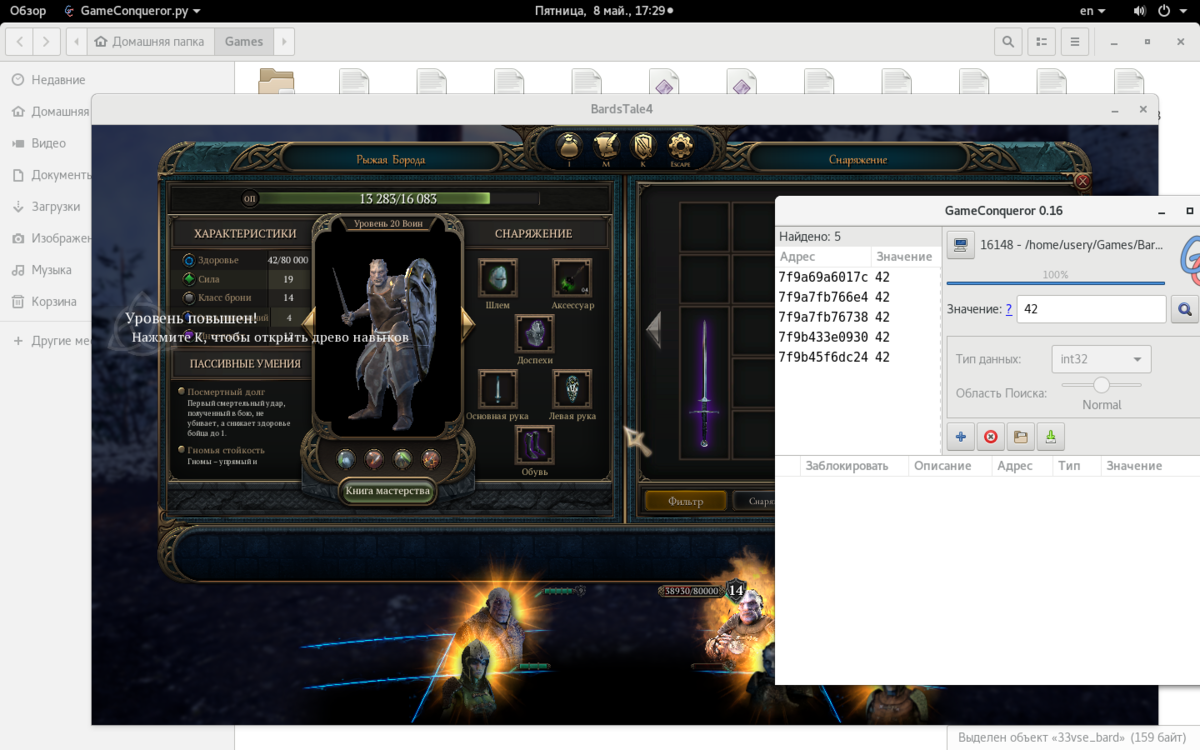
Task: Select address row 7f9b45f6dc24
Action: (x=858, y=357)
